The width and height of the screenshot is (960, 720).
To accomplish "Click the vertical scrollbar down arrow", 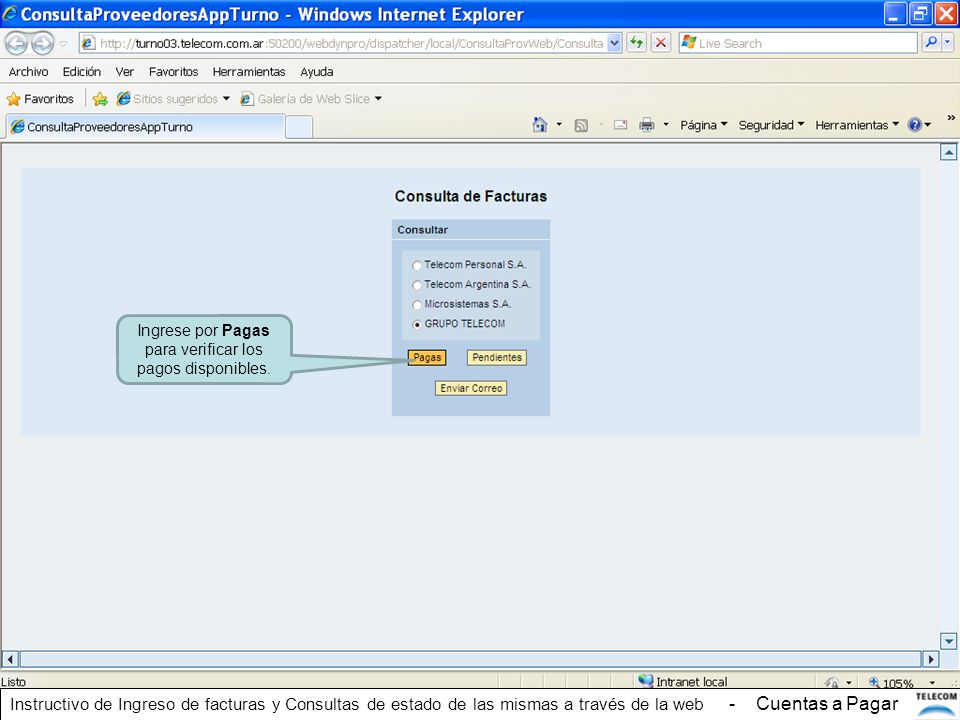I will coord(948,641).
